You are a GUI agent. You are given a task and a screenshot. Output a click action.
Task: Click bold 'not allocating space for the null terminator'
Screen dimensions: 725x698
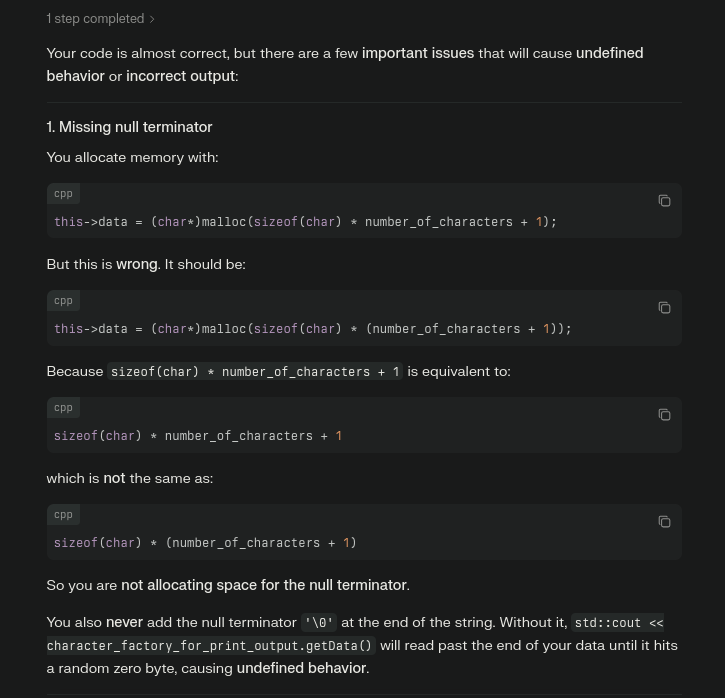pos(264,585)
